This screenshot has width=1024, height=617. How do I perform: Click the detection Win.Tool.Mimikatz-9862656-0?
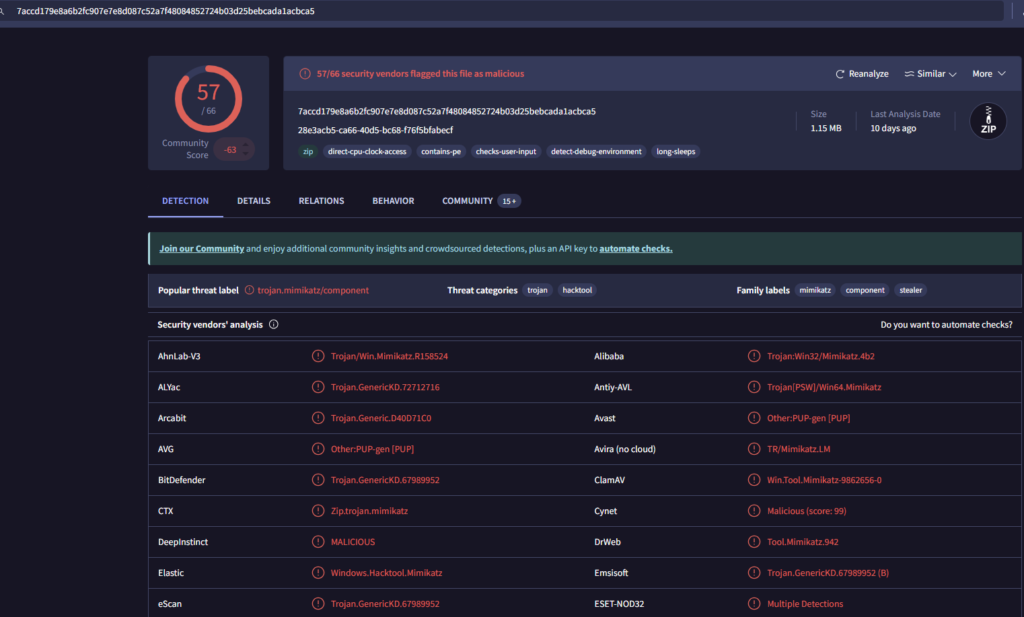[824, 480]
